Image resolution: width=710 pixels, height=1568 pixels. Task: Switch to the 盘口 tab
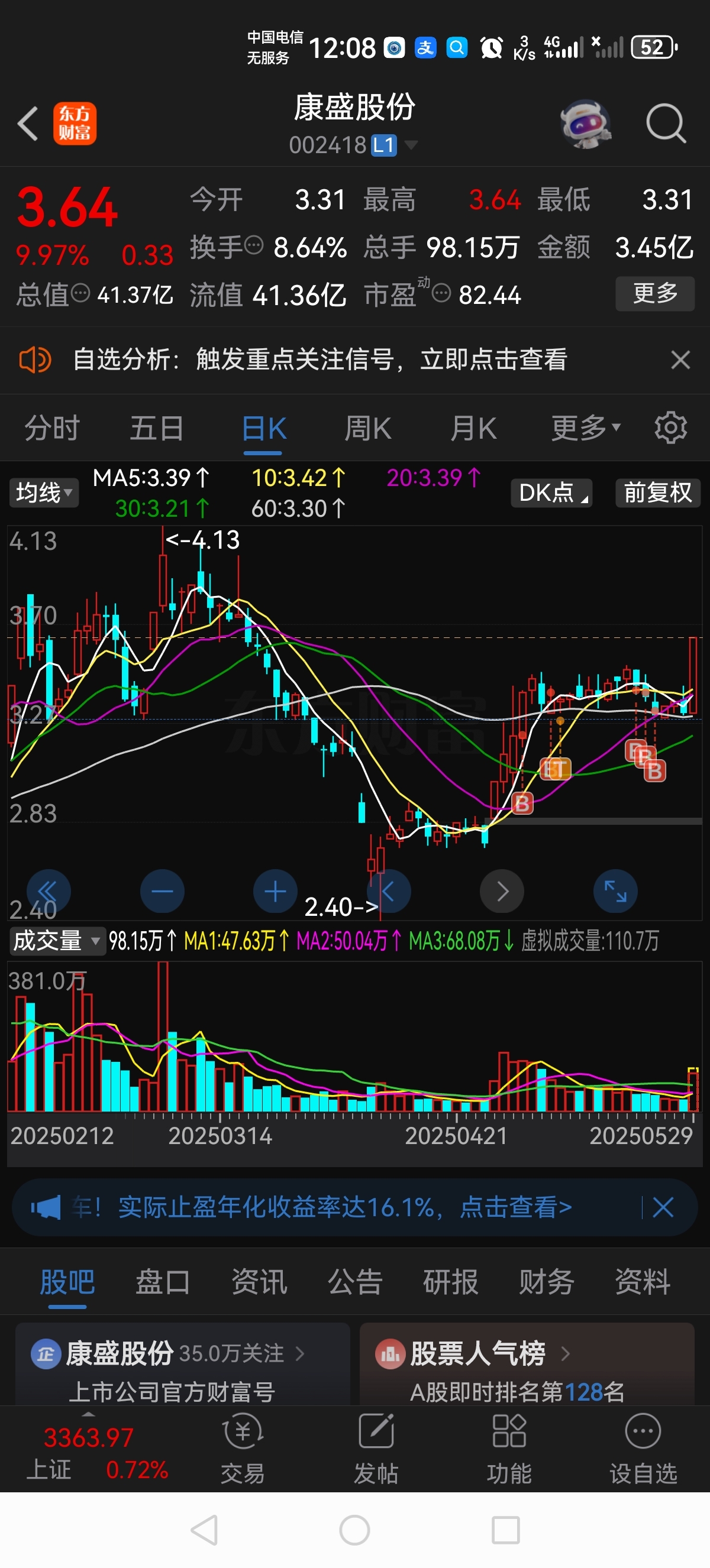pyautogui.click(x=163, y=1282)
